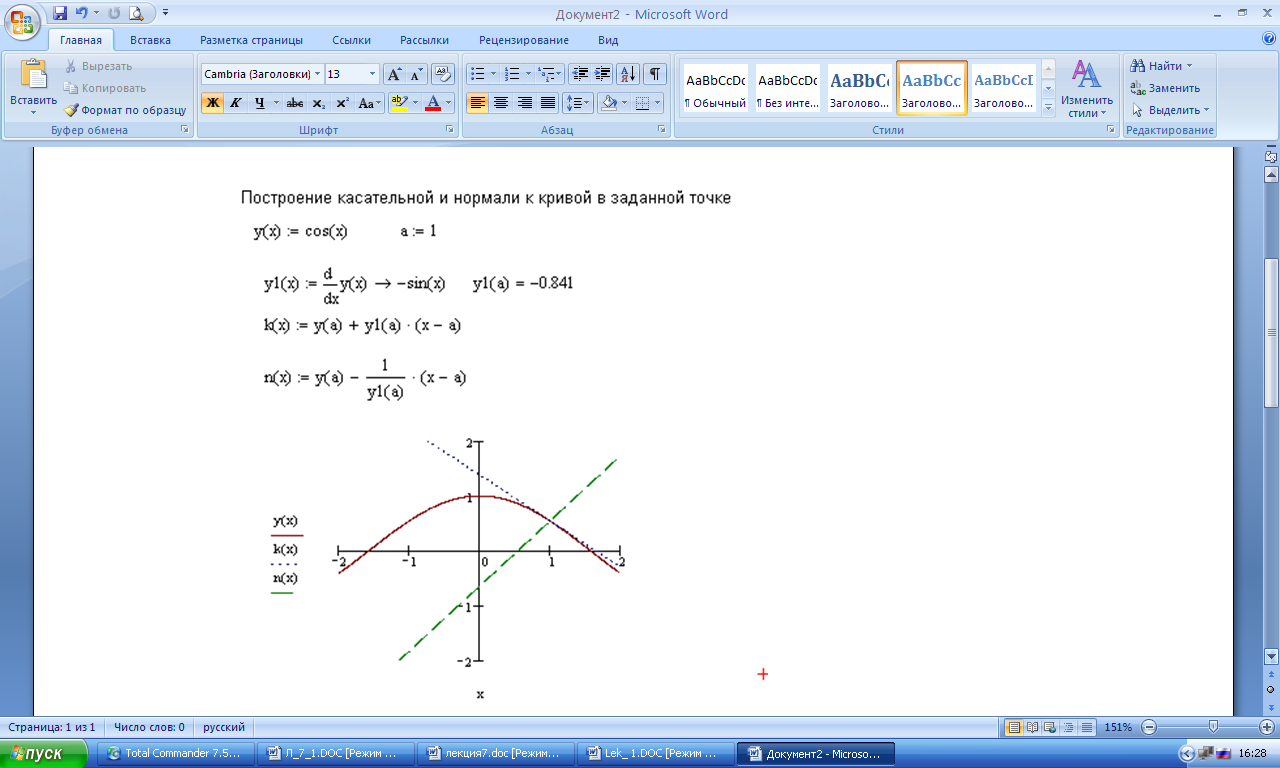Open Change Case (Аа) dropdown

[370, 103]
